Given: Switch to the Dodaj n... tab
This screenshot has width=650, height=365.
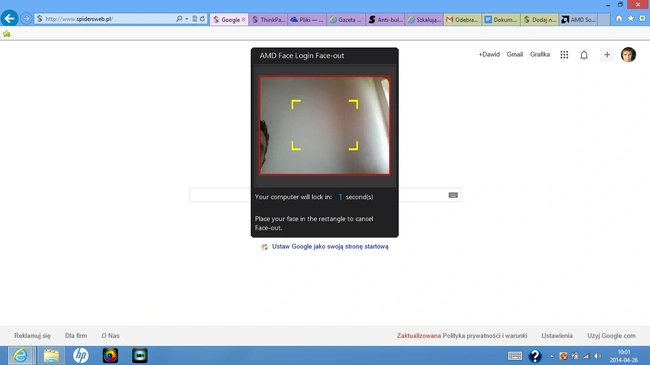Looking at the screenshot, I should pyautogui.click(x=540, y=19).
